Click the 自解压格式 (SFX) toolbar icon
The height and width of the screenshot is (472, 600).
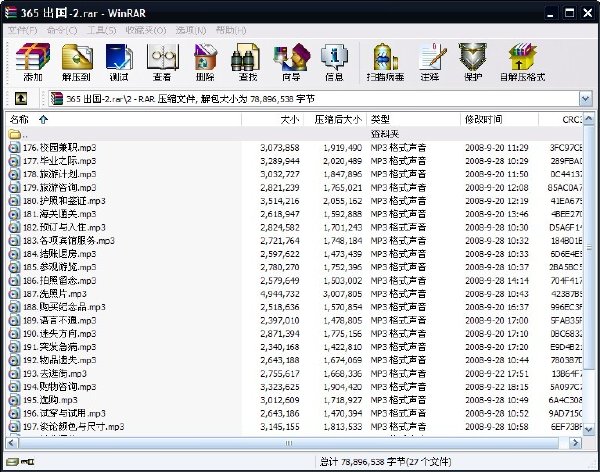pos(522,57)
